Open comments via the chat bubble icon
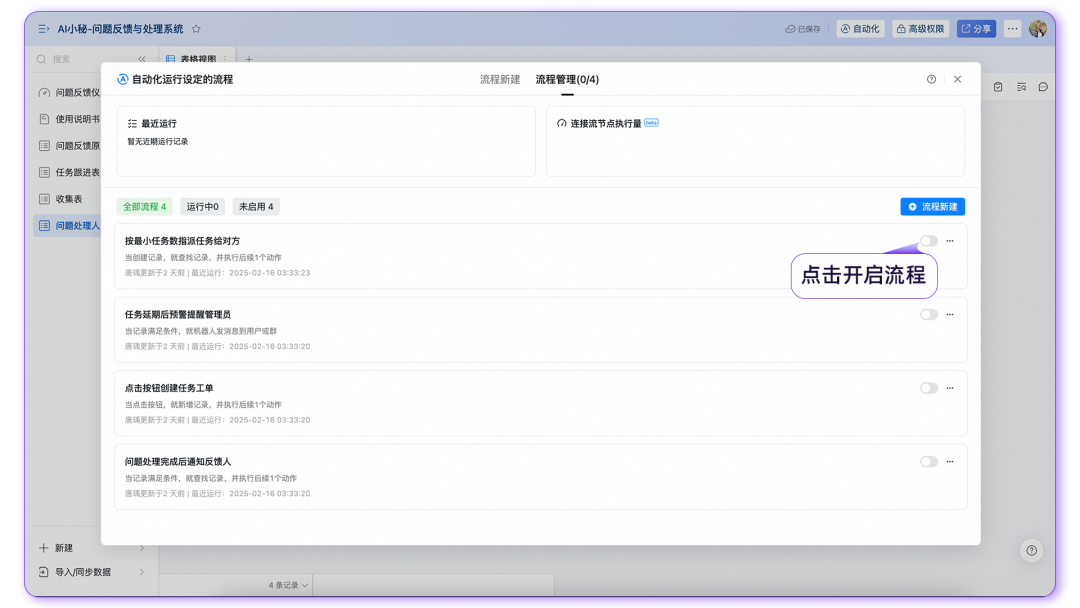The height and width of the screenshot is (608, 1080). (x=1043, y=87)
